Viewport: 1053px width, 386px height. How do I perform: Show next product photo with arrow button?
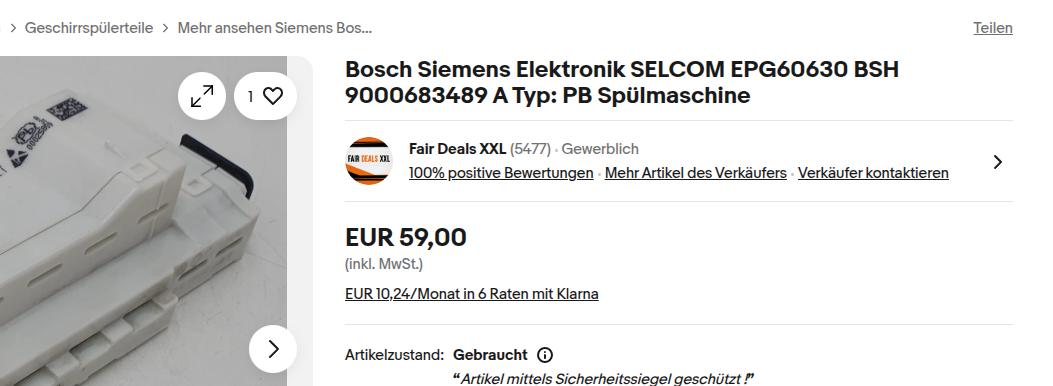coord(273,349)
